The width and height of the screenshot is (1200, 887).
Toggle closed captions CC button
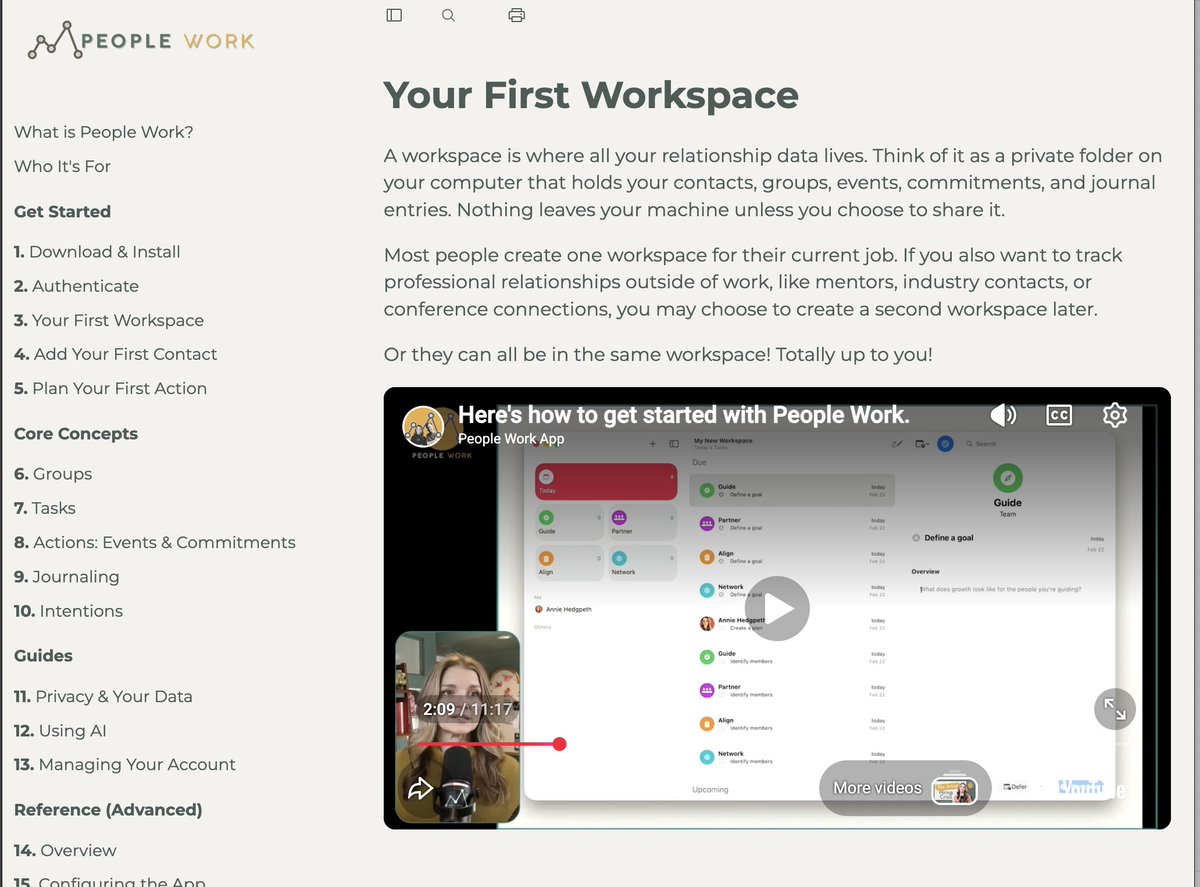tap(1059, 415)
